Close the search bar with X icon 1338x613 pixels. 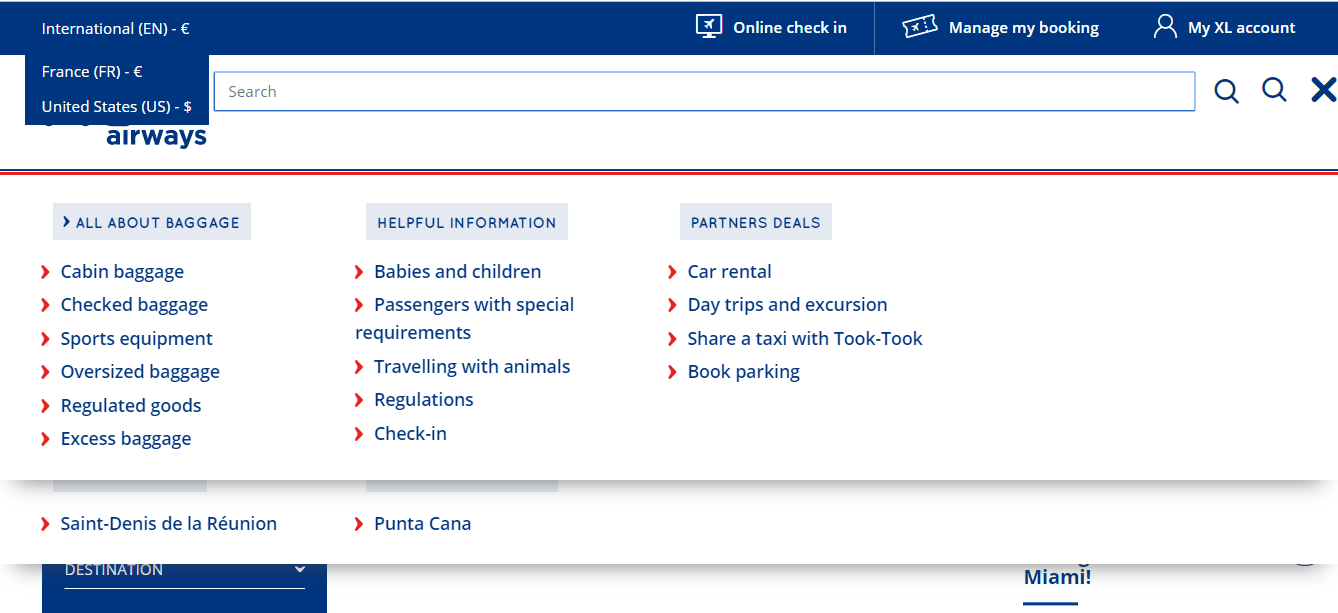tap(1323, 90)
